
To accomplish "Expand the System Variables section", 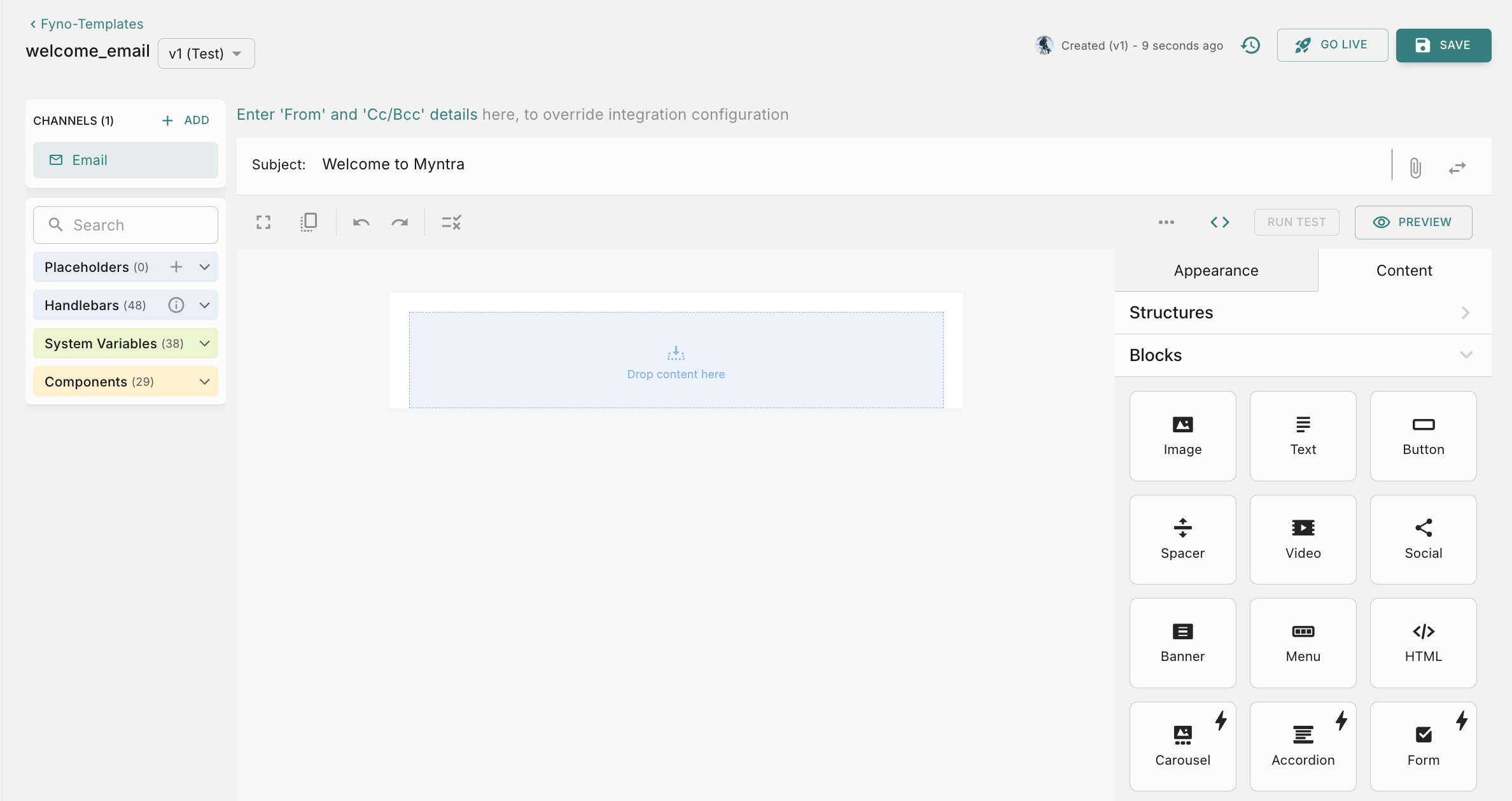I will coord(204,343).
